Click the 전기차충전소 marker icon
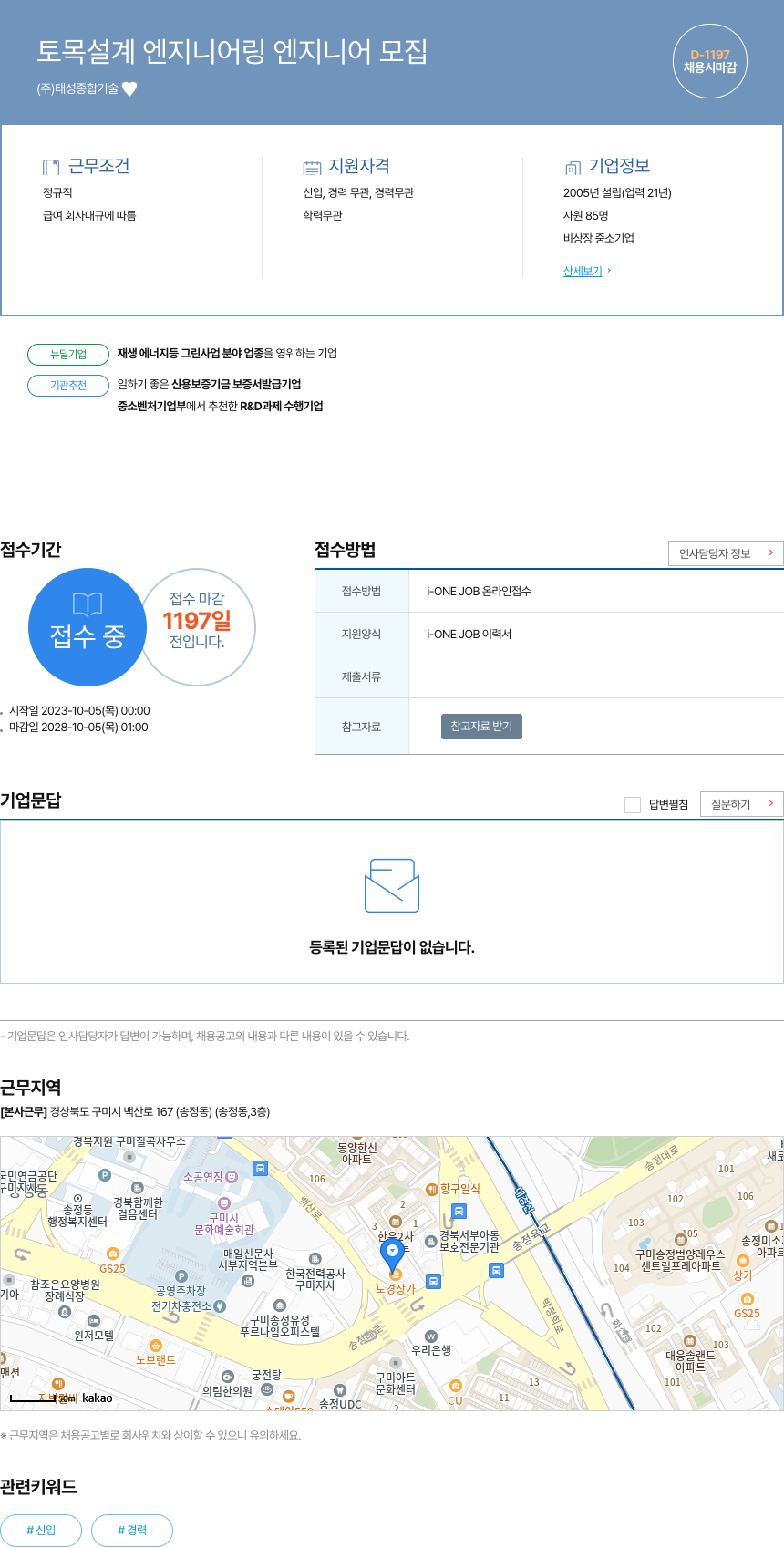The height and width of the screenshot is (1548, 784). [220, 1306]
